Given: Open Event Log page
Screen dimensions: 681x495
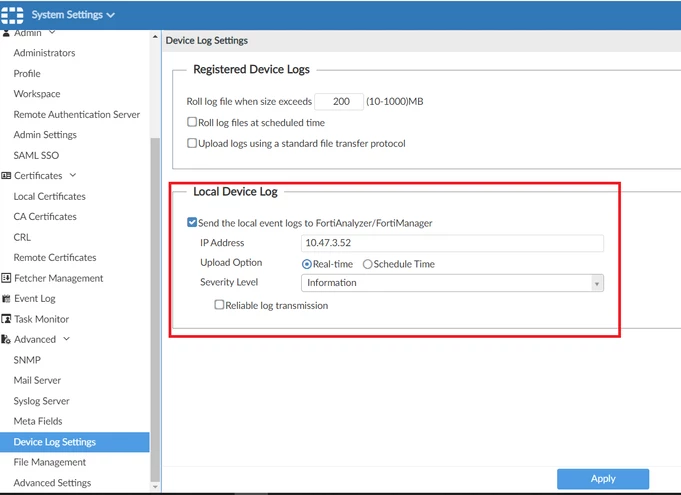Looking at the screenshot, I should [35, 299].
